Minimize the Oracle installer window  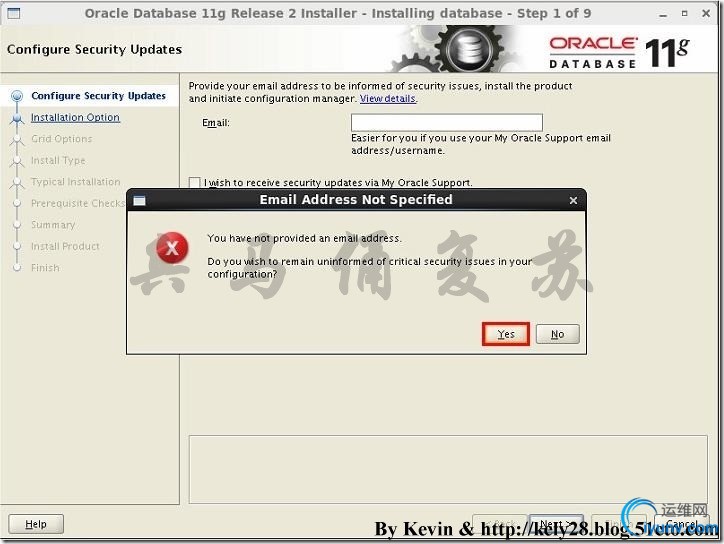click(x=663, y=14)
